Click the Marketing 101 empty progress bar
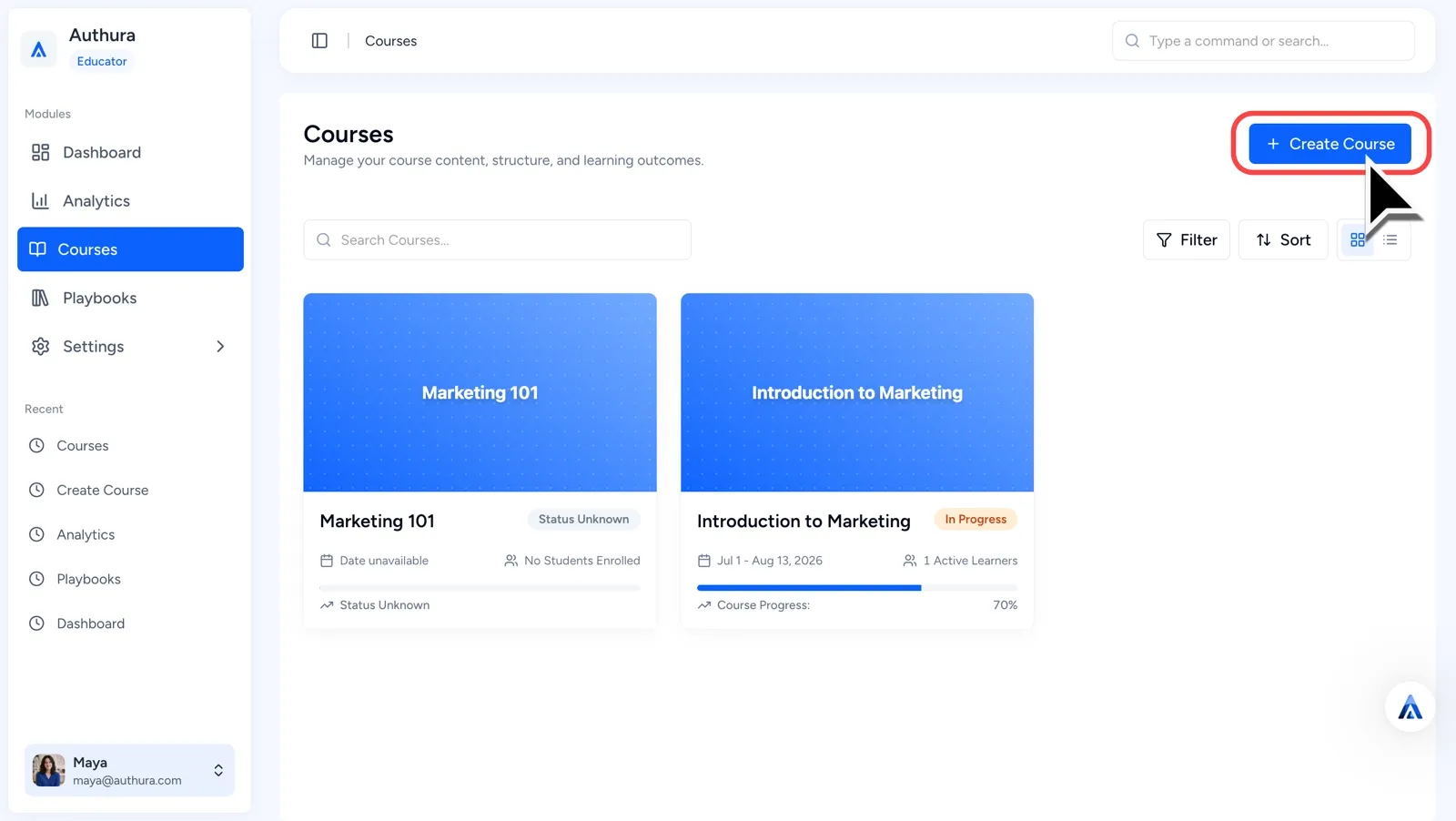1456x821 pixels. (x=480, y=588)
